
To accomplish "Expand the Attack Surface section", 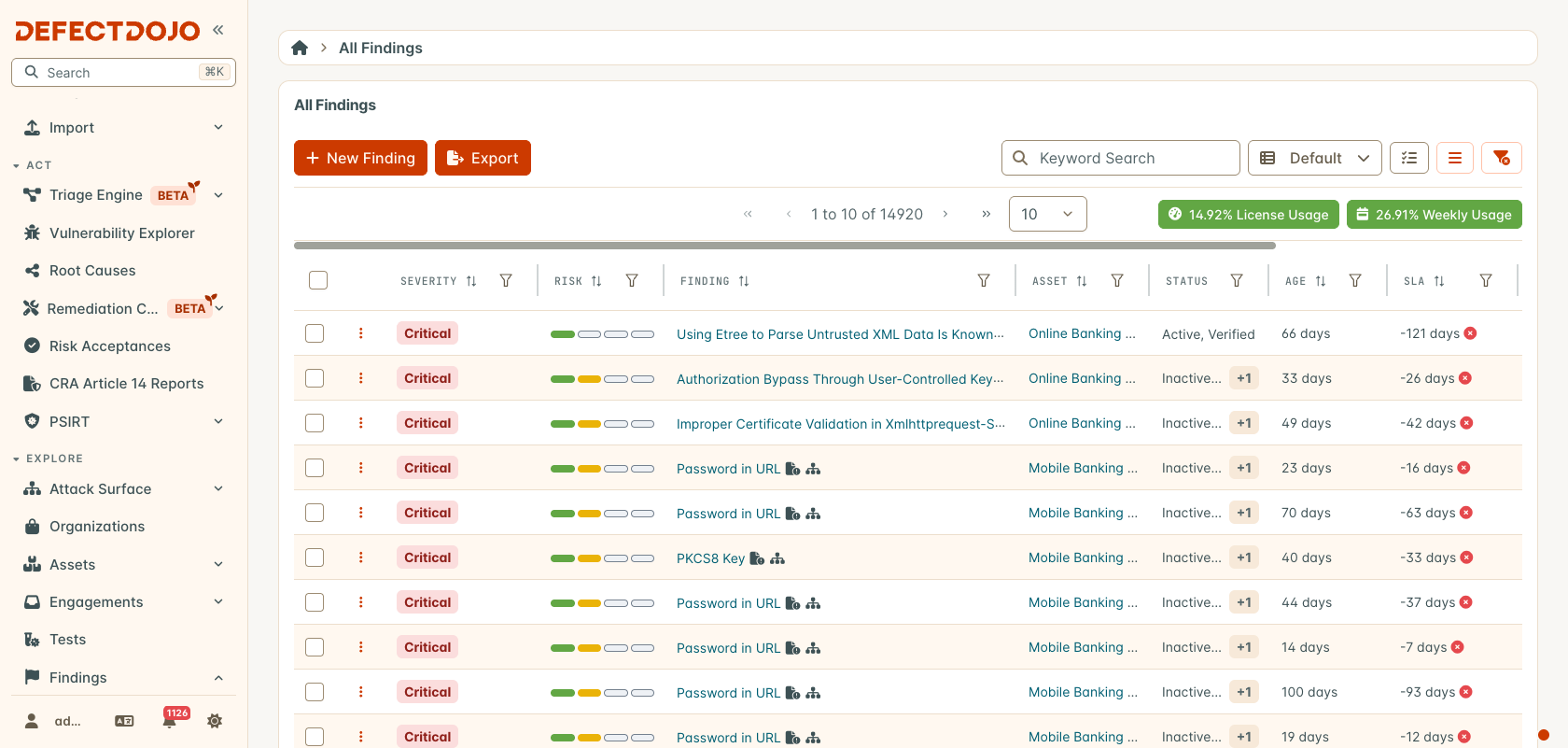I will [x=124, y=489].
